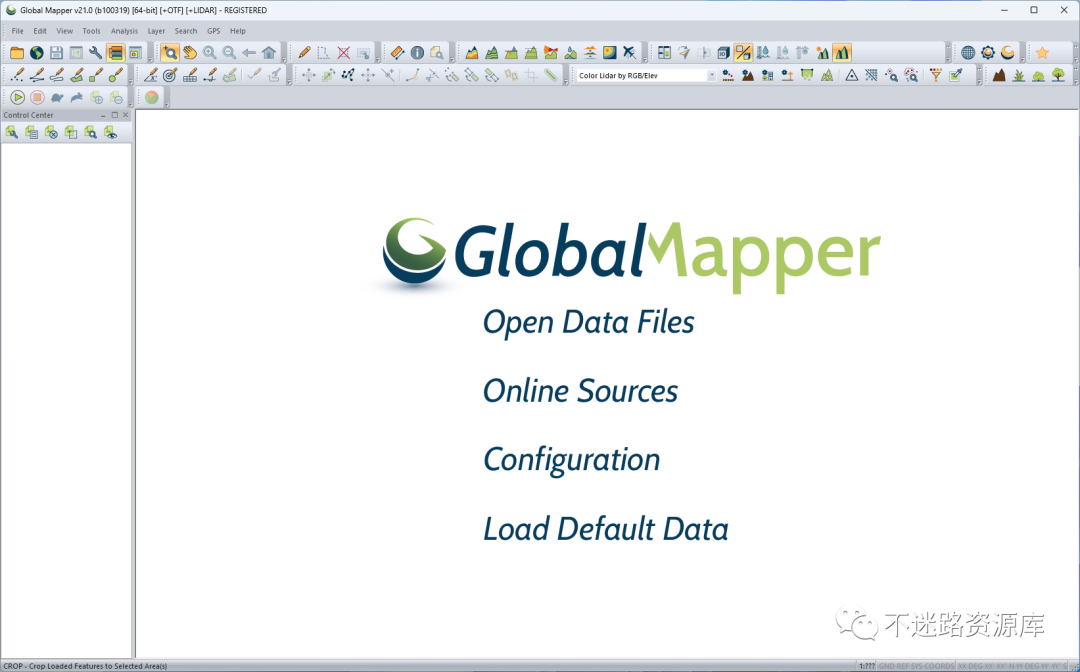This screenshot has height=672, width=1080.
Task: Click the contour generation rainbow square icon
Action: pos(610,53)
